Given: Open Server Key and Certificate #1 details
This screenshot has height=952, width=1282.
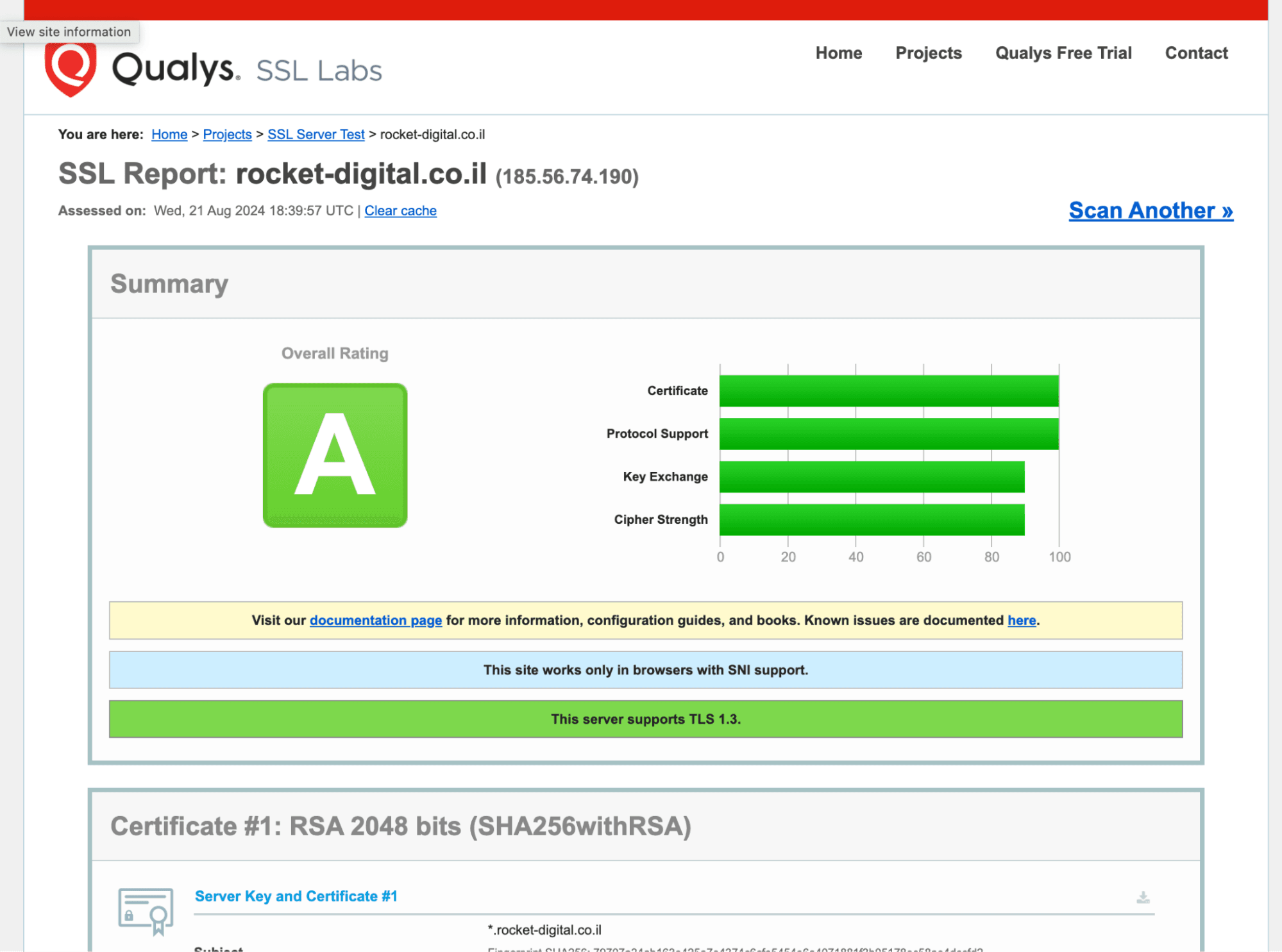Looking at the screenshot, I should pyautogui.click(x=296, y=896).
